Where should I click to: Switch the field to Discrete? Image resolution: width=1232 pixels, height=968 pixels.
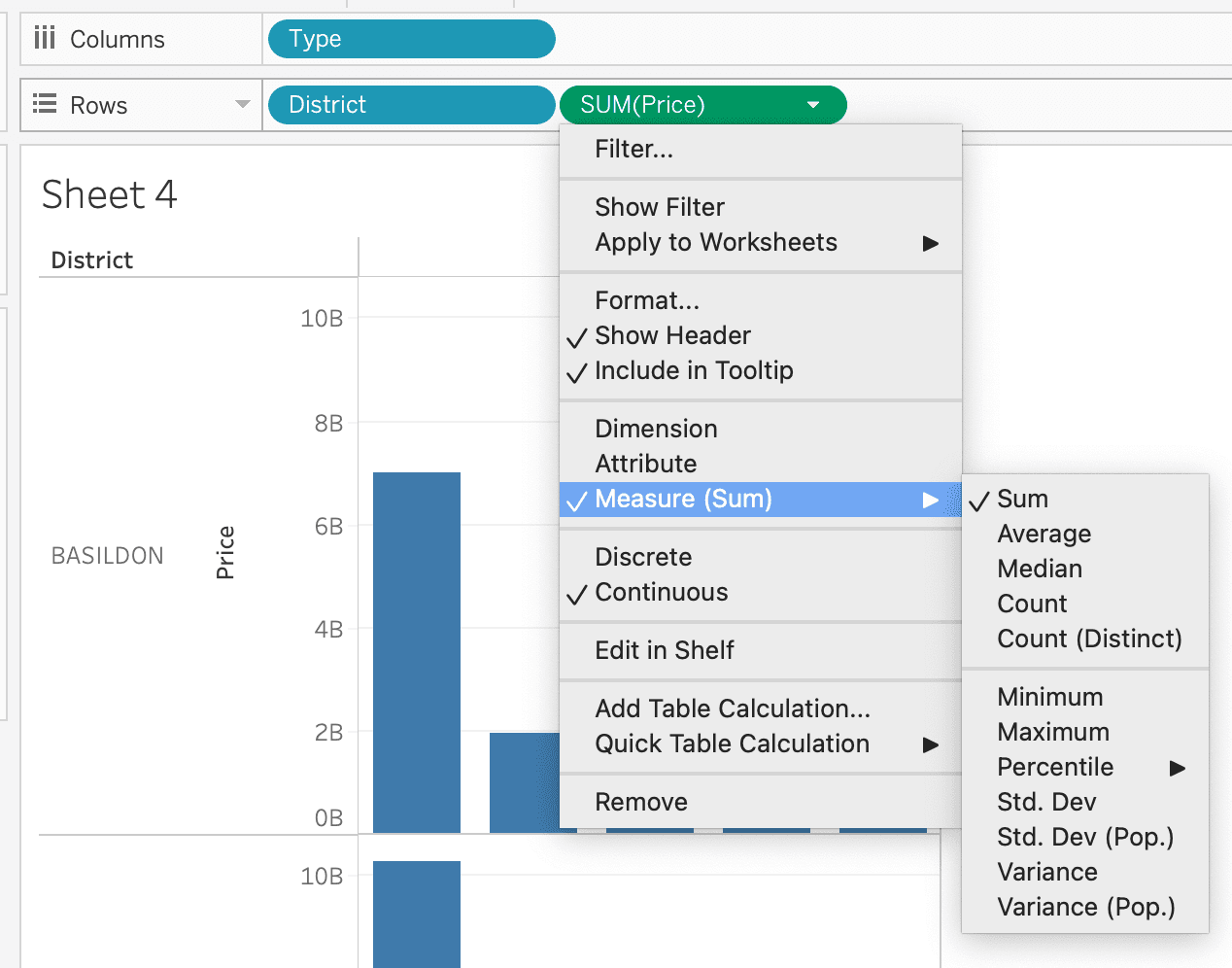point(643,557)
